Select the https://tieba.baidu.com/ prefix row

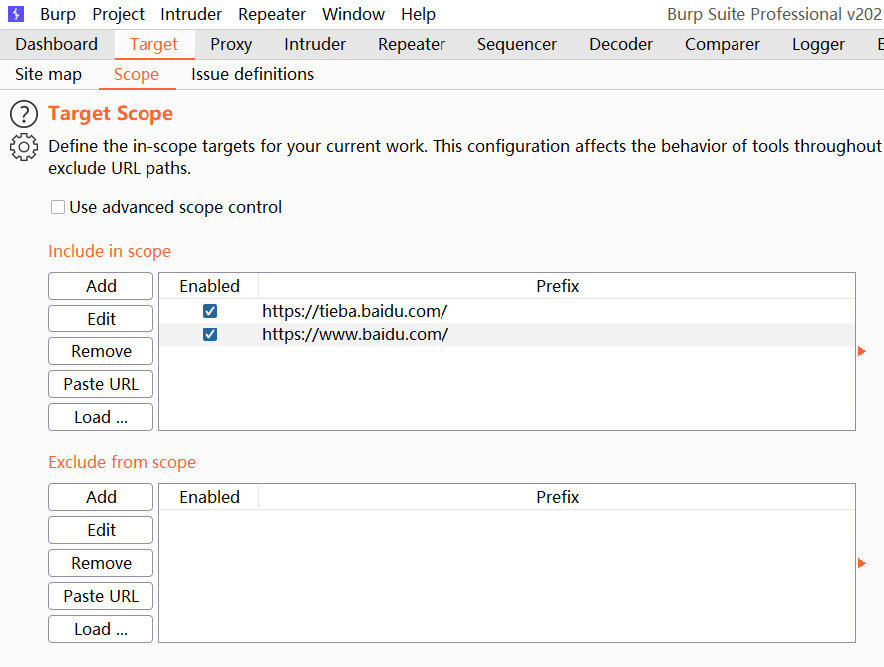(x=507, y=311)
